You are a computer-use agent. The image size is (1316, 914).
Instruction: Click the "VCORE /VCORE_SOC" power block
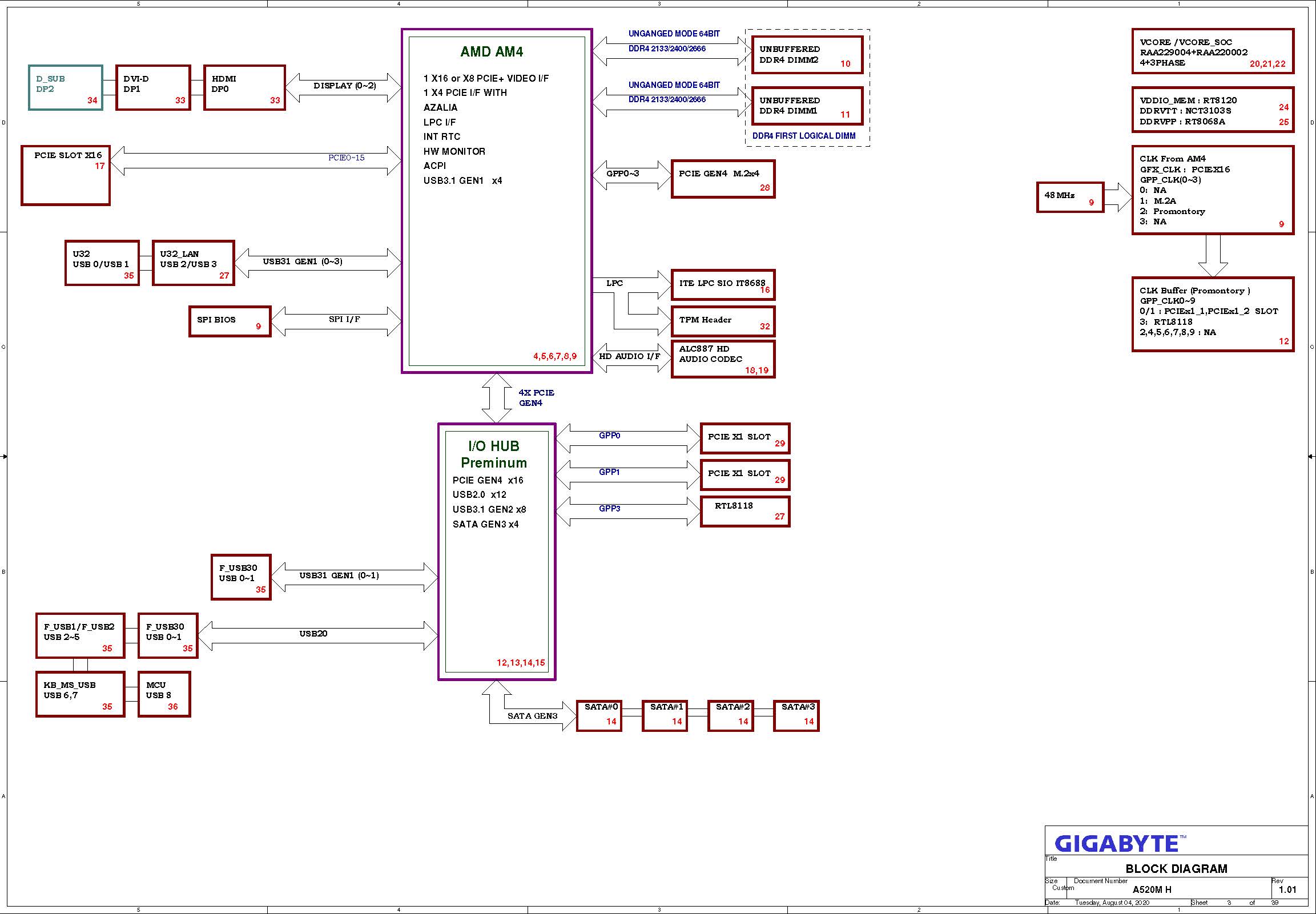point(1213,51)
